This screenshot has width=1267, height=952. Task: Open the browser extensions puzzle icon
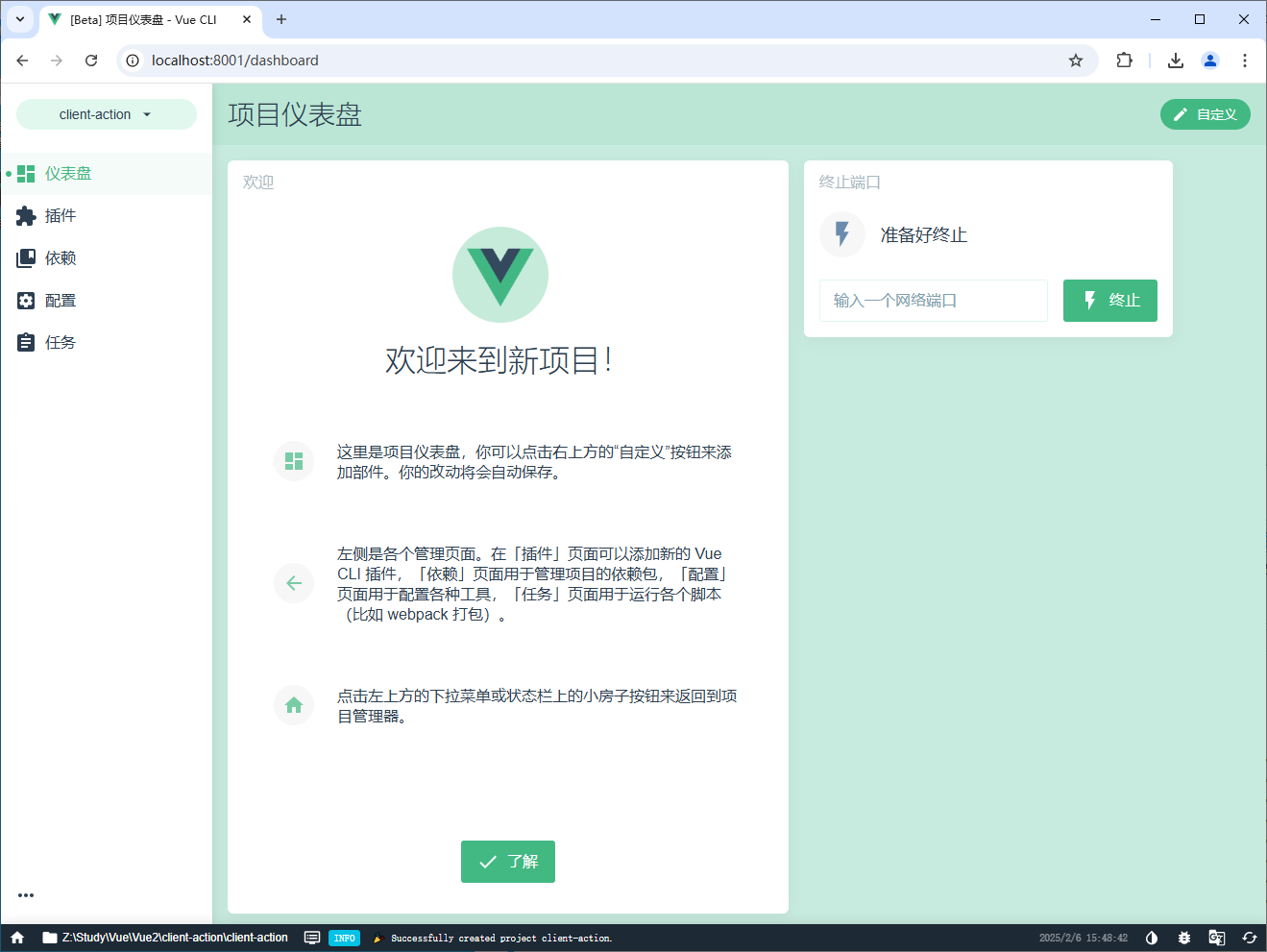1124,61
